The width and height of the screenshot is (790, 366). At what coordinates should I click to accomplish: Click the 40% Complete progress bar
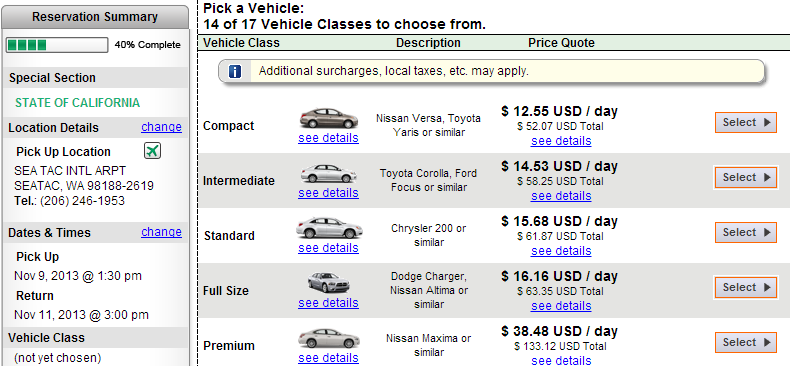click(x=57, y=45)
